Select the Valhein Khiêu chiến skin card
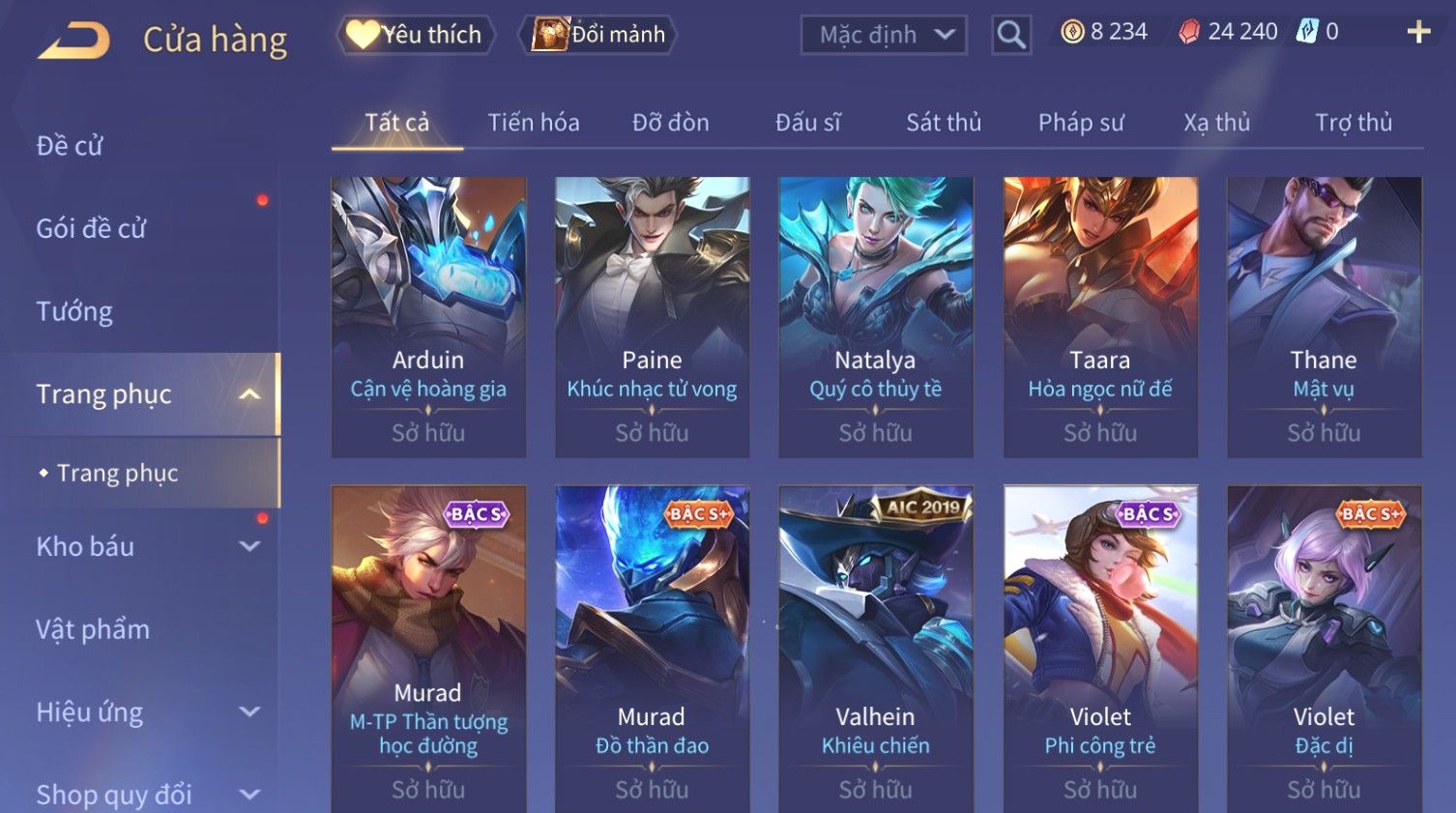Image resolution: width=1456 pixels, height=813 pixels. tap(876, 648)
